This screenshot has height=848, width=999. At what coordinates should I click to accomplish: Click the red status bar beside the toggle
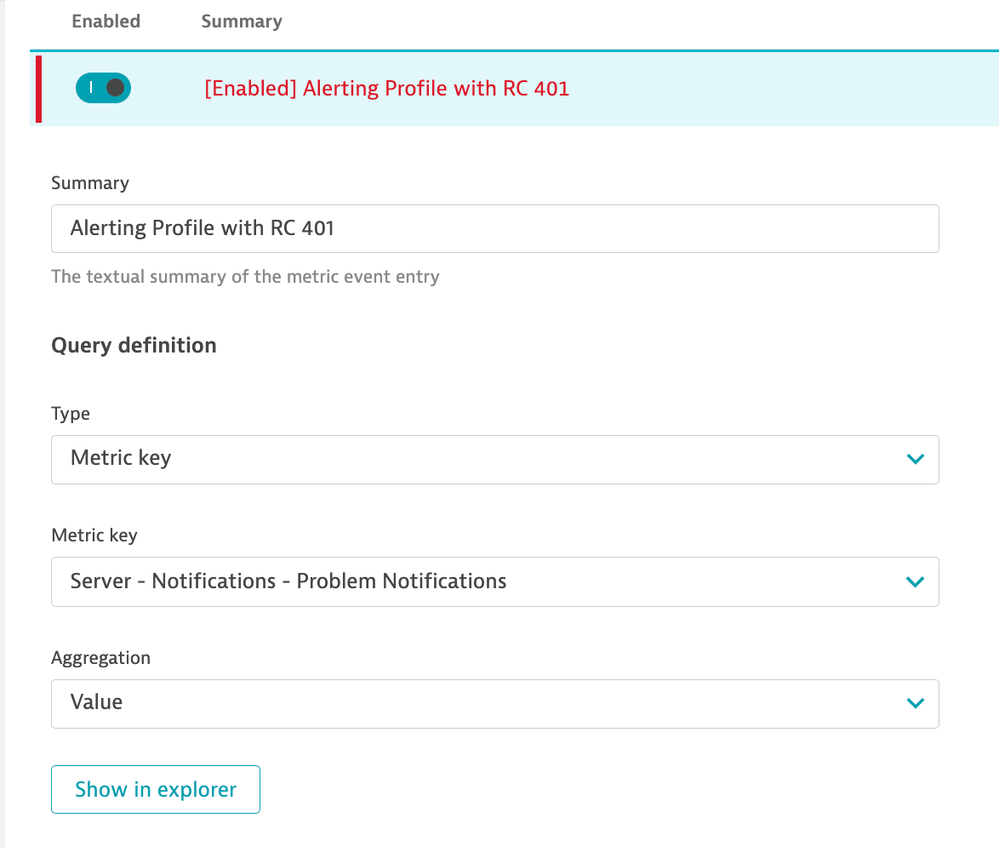tap(39, 89)
